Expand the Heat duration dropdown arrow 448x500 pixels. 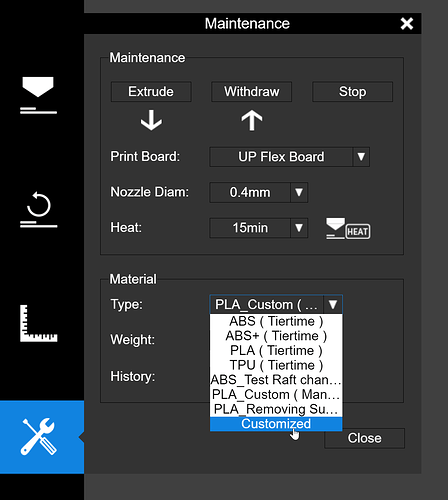299,228
